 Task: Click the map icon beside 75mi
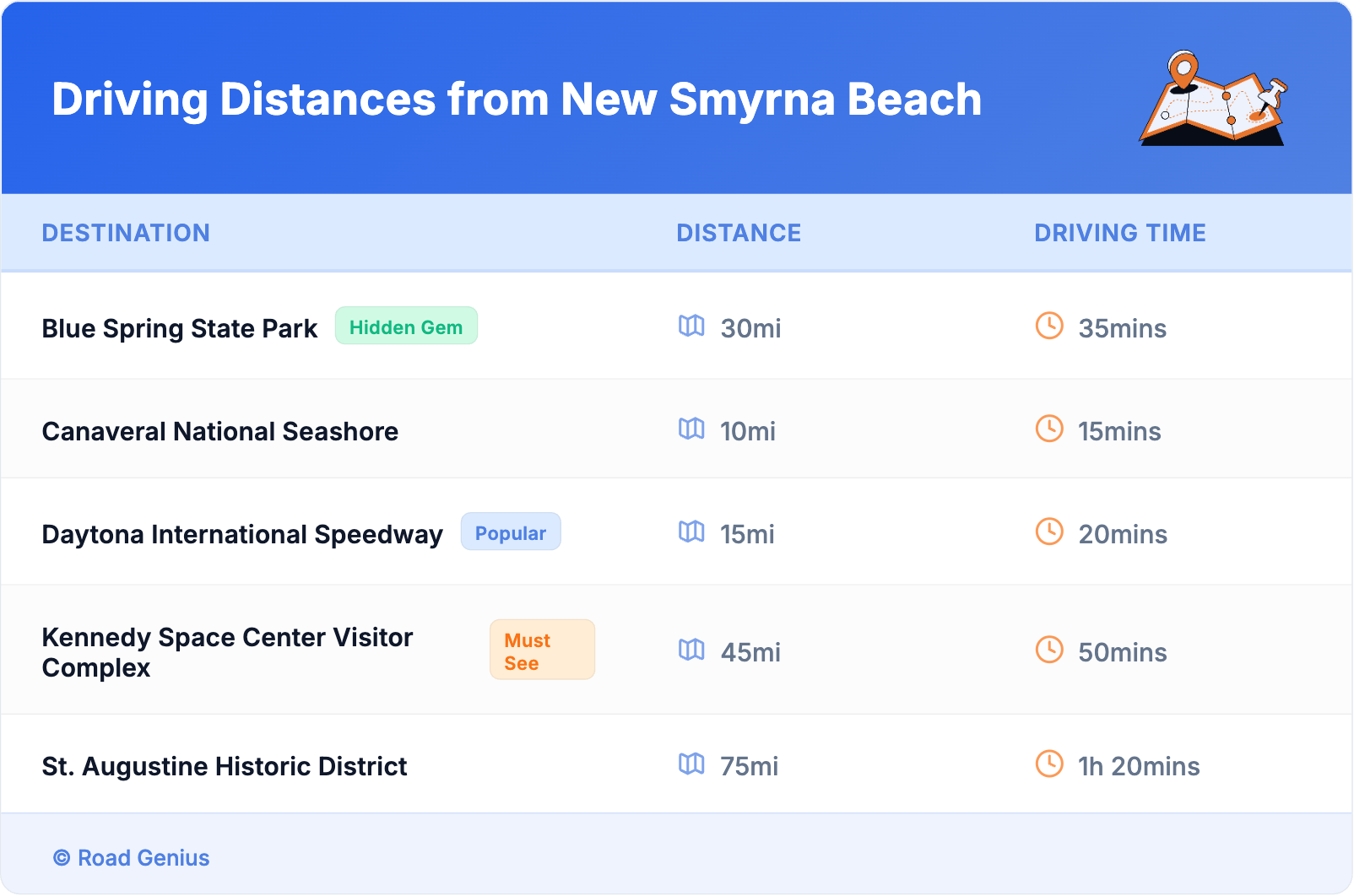691,764
